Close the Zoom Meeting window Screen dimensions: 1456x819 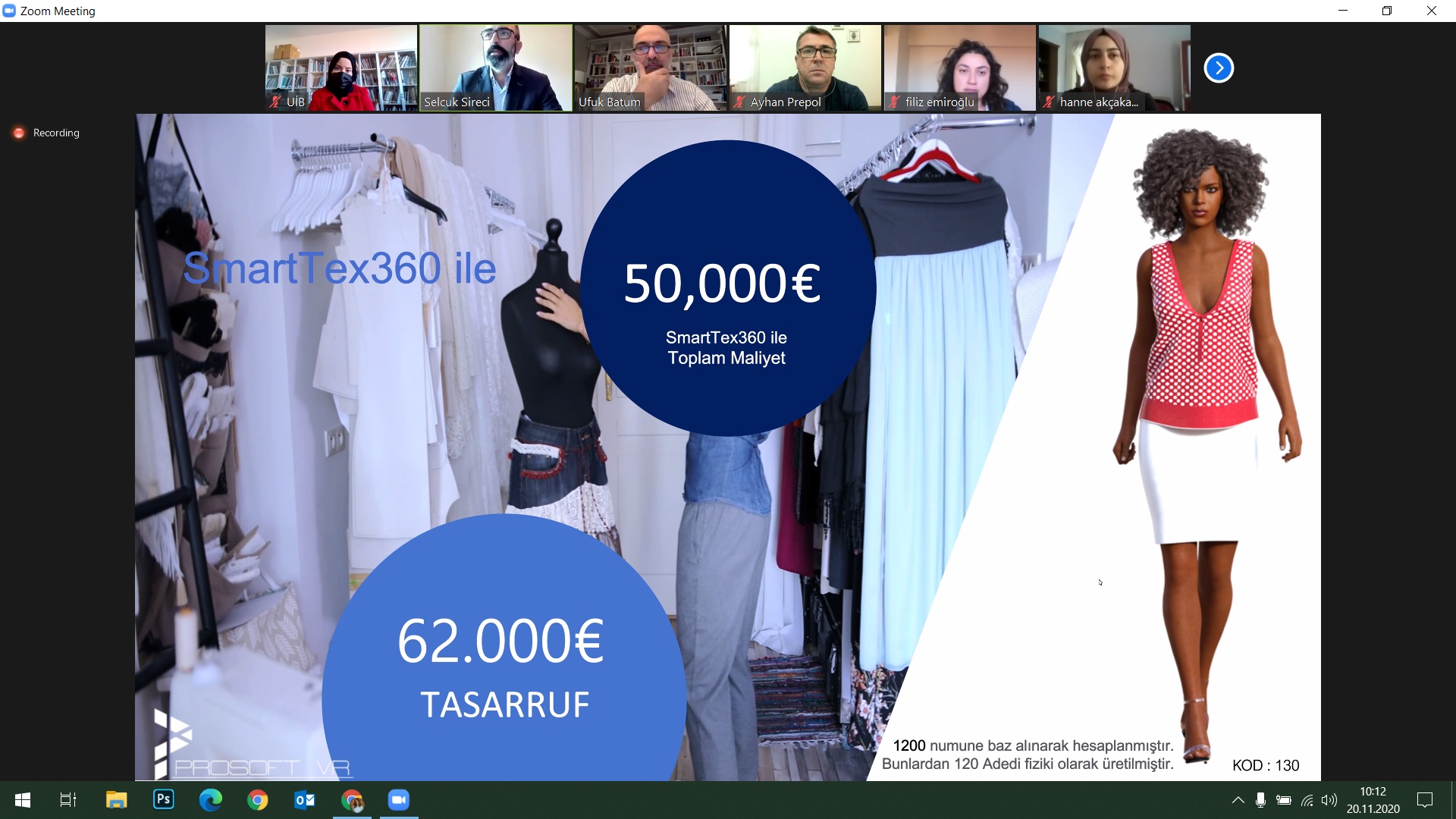pyautogui.click(x=1432, y=11)
